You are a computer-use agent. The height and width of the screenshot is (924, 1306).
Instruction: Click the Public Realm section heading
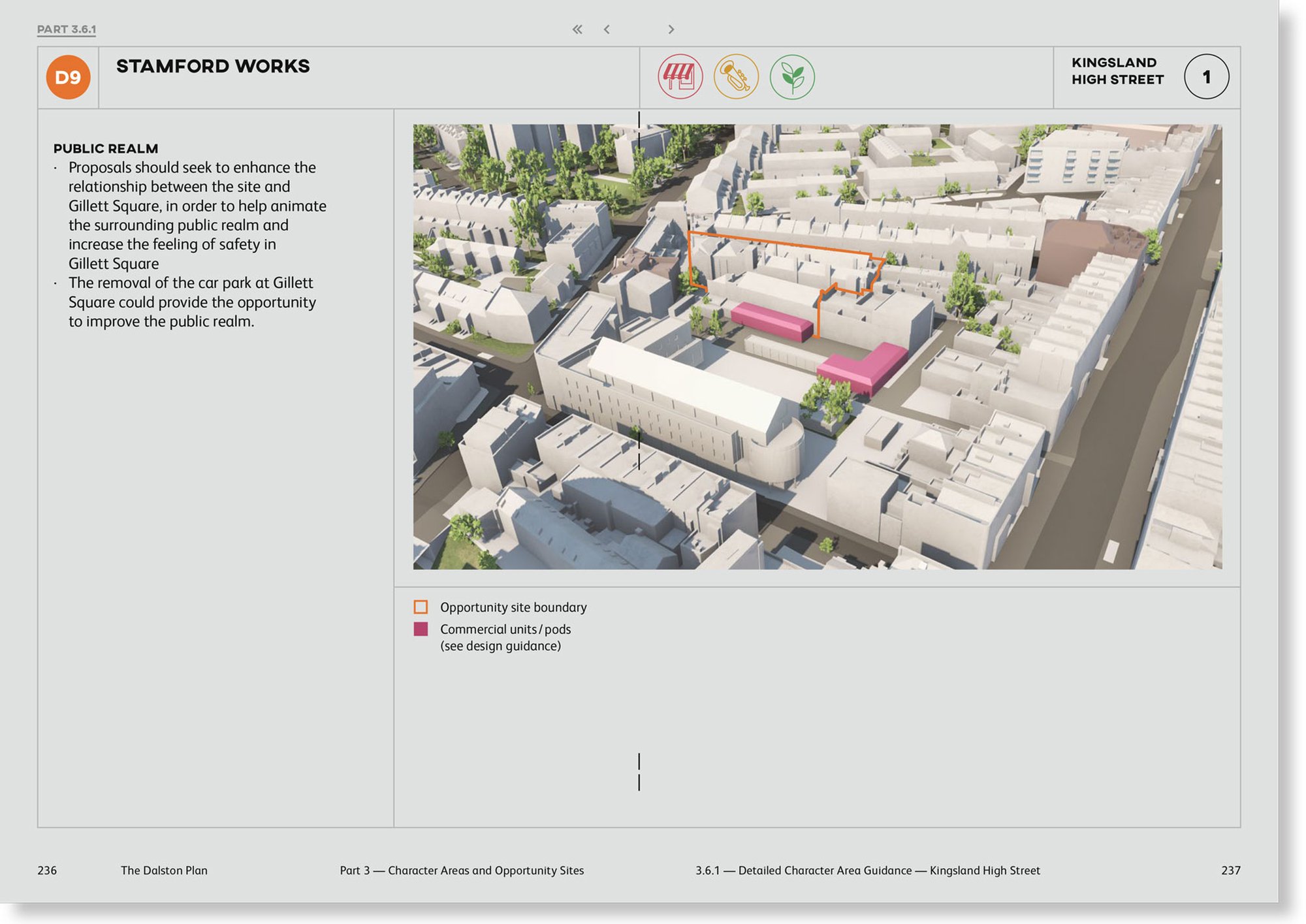tap(106, 148)
